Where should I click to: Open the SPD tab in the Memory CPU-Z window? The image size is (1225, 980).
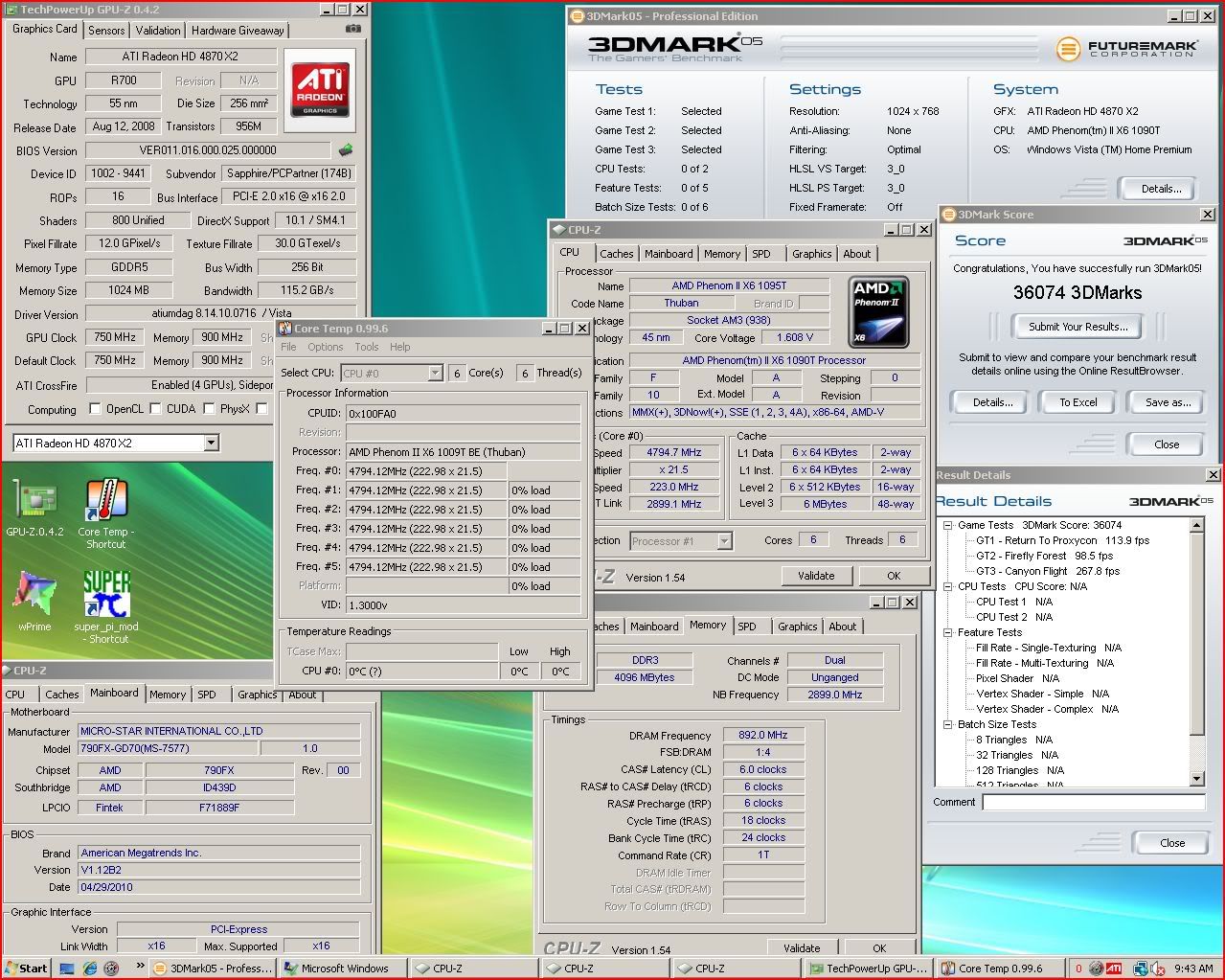coord(747,627)
